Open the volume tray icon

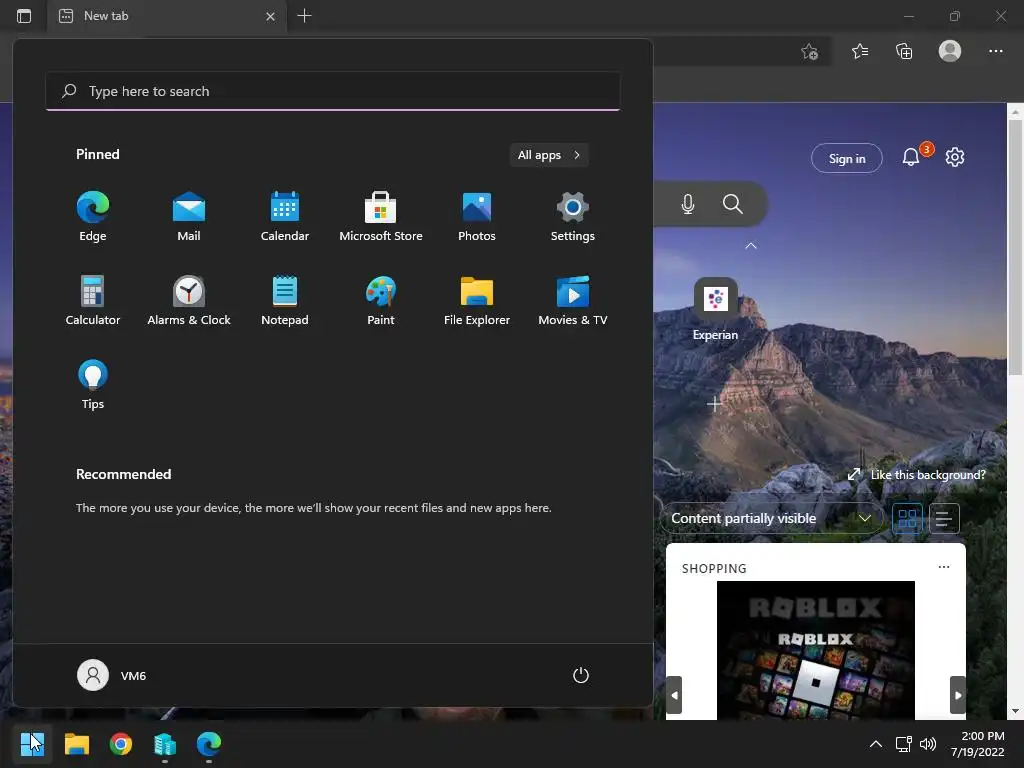(927, 744)
